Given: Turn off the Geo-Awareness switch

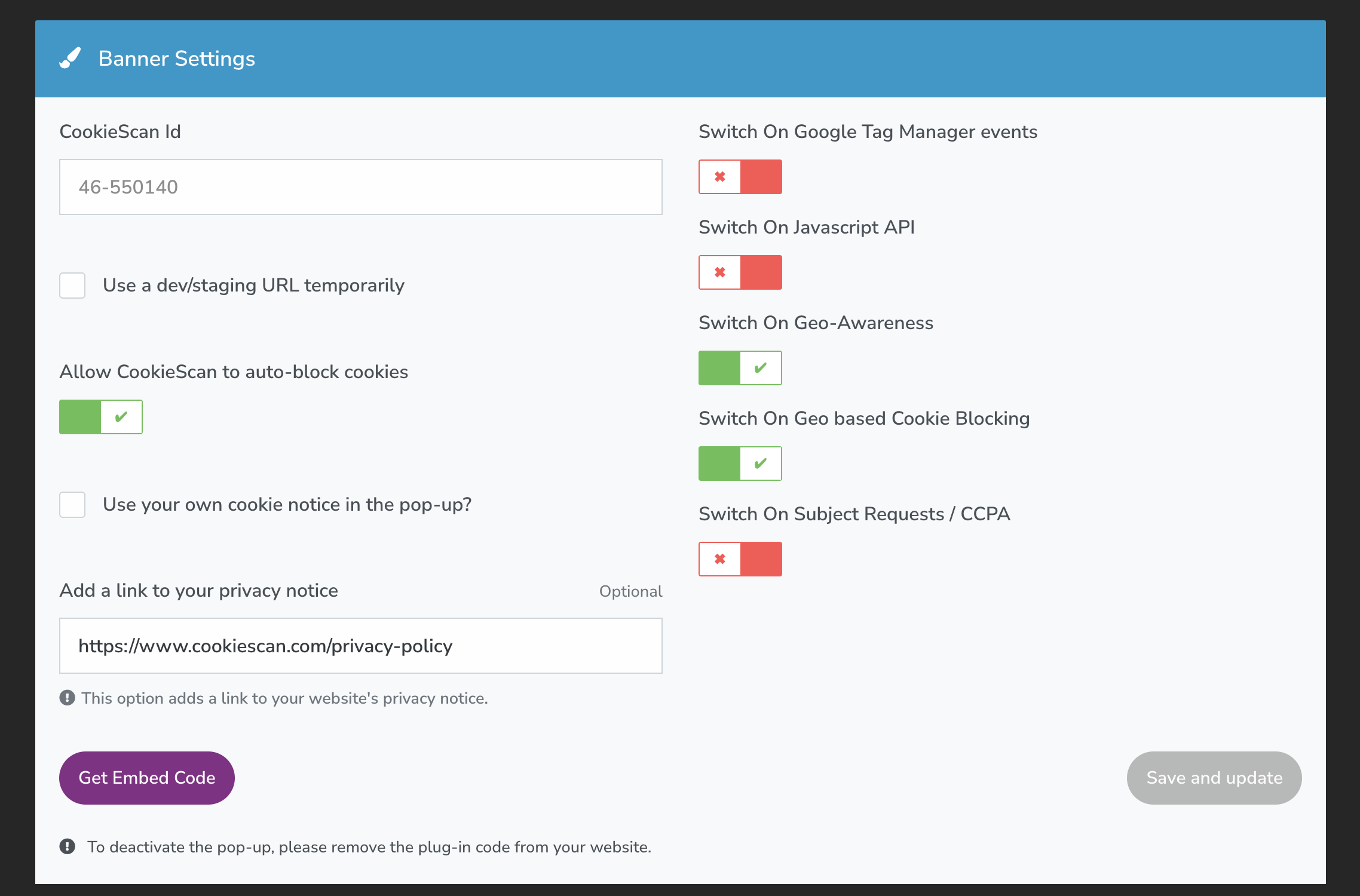Looking at the screenshot, I should [x=740, y=368].
